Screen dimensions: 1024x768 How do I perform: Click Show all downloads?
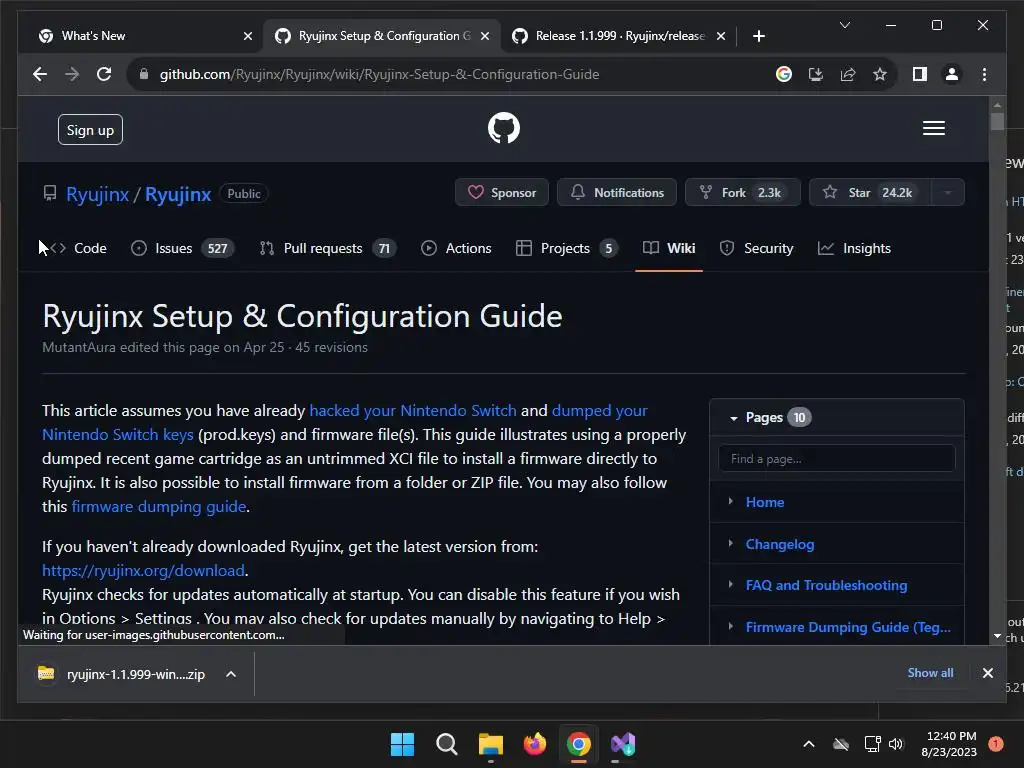pyautogui.click(x=930, y=673)
